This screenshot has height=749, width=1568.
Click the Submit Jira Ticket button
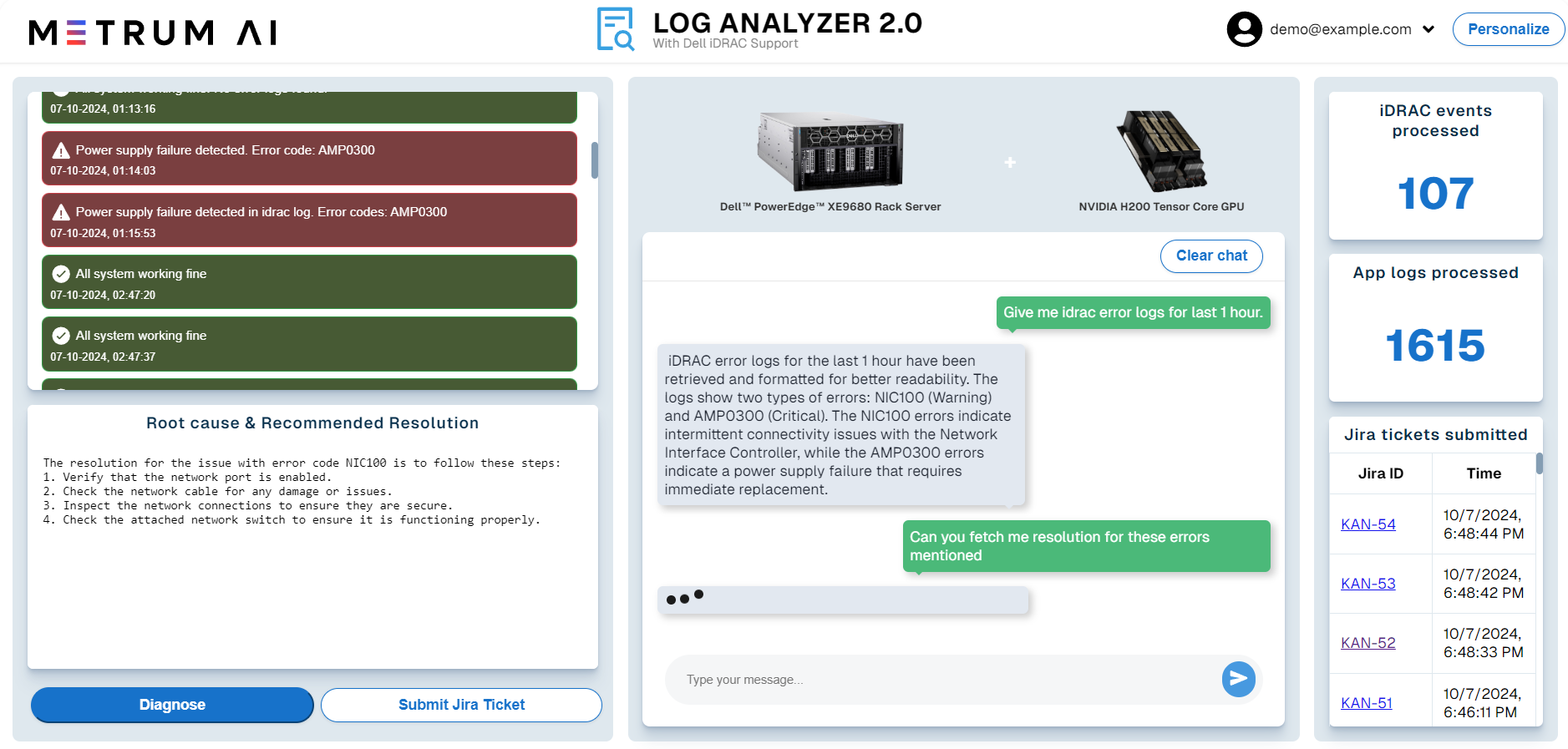(x=461, y=705)
